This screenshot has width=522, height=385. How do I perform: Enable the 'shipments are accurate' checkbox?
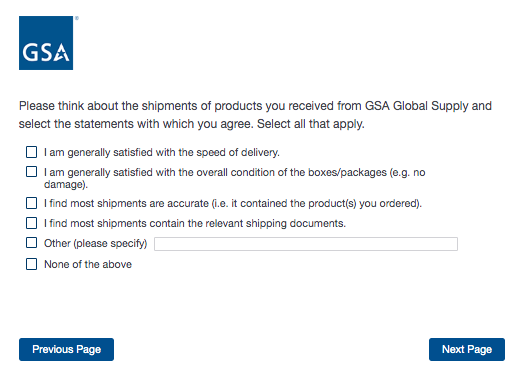(31, 203)
